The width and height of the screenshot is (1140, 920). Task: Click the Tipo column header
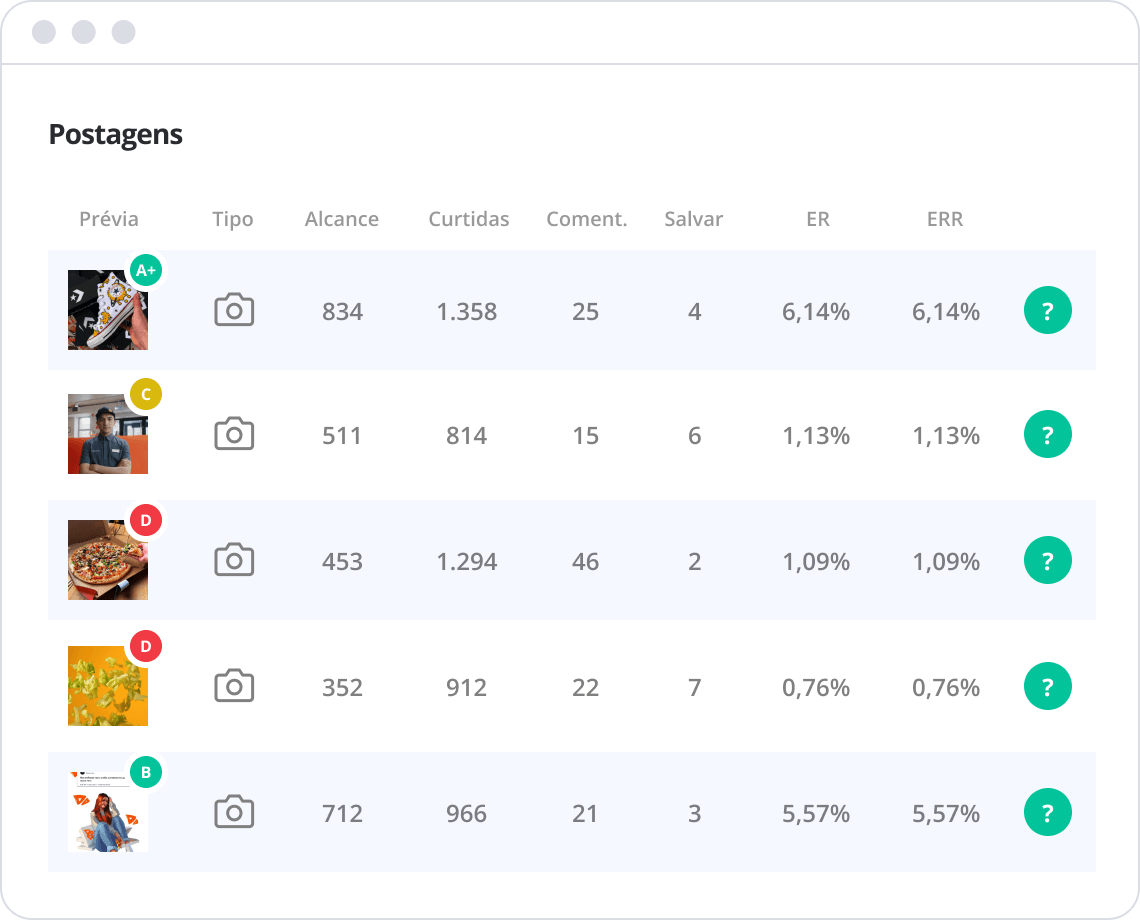(x=233, y=219)
